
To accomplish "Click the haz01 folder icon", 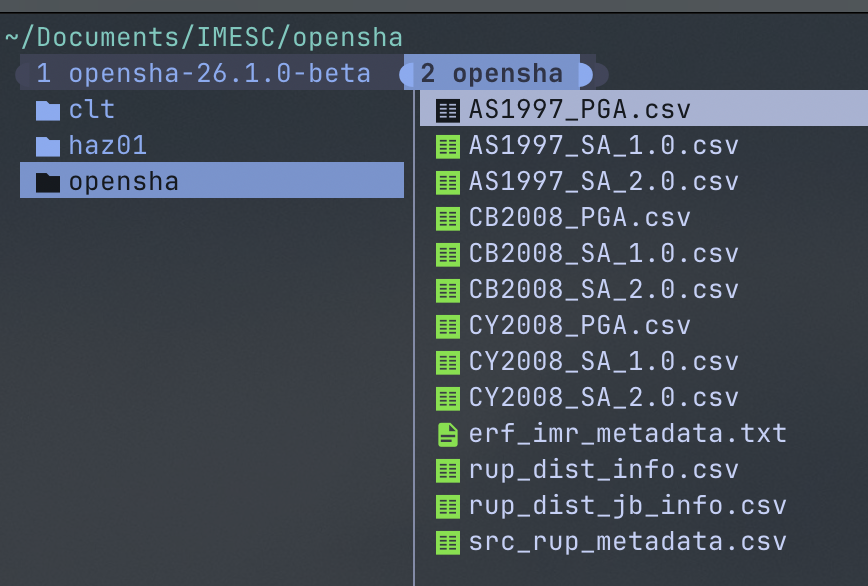I will click(x=48, y=146).
